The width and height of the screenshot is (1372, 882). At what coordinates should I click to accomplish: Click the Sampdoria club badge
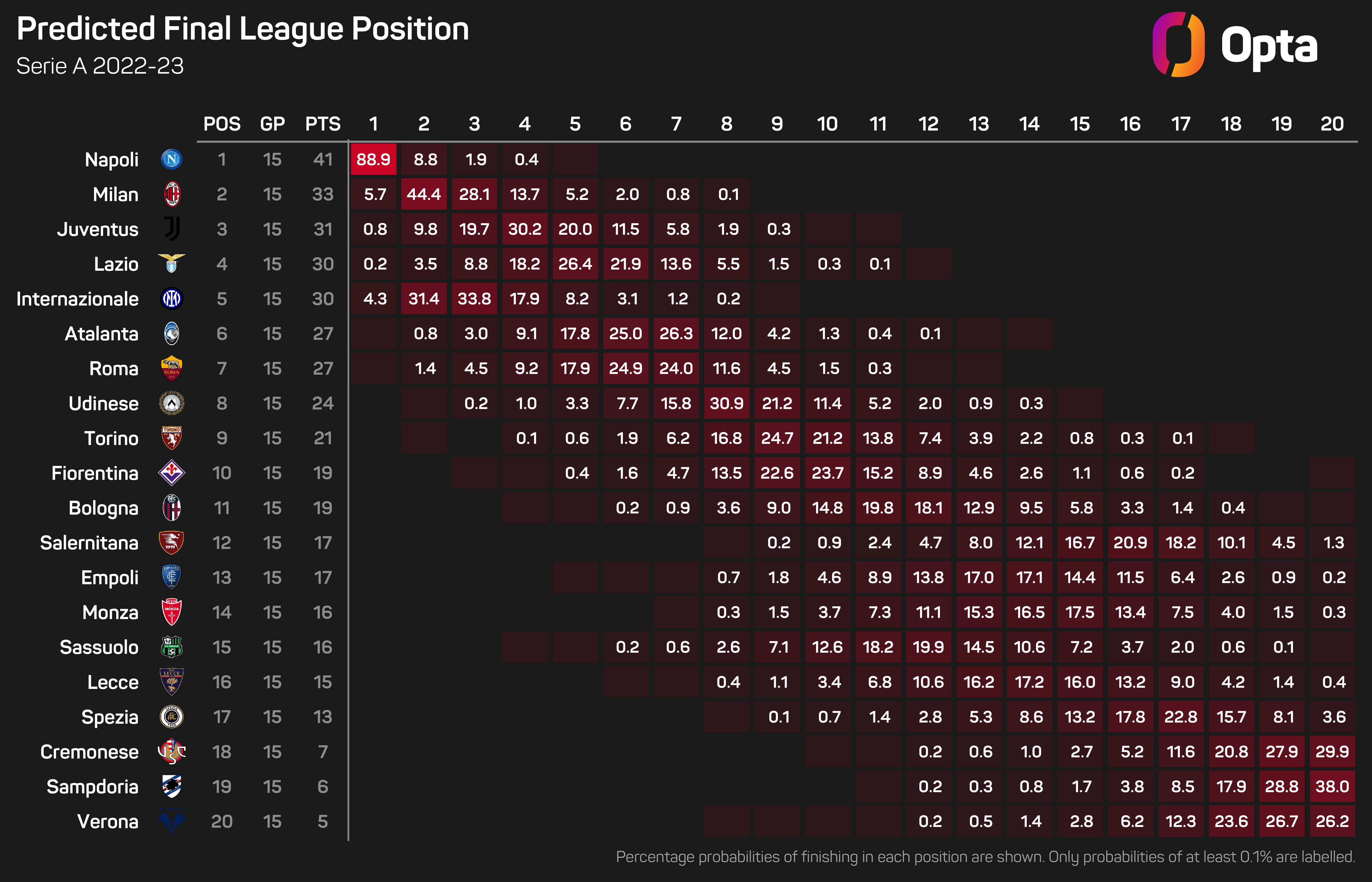tap(171, 786)
